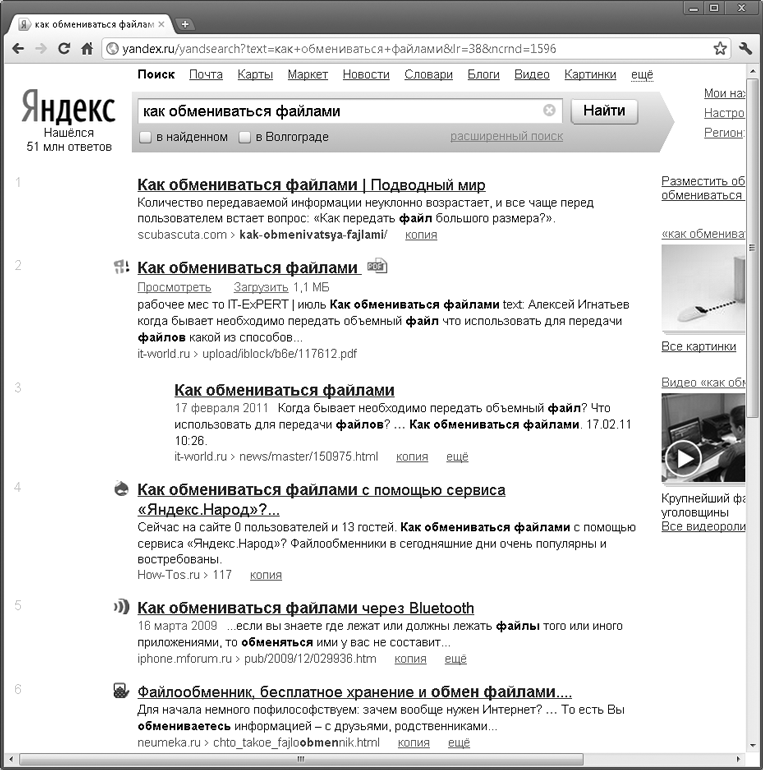The image size is (763, 770).
Task: Open the "расширенный поиск" link
Action: [506, 136]
